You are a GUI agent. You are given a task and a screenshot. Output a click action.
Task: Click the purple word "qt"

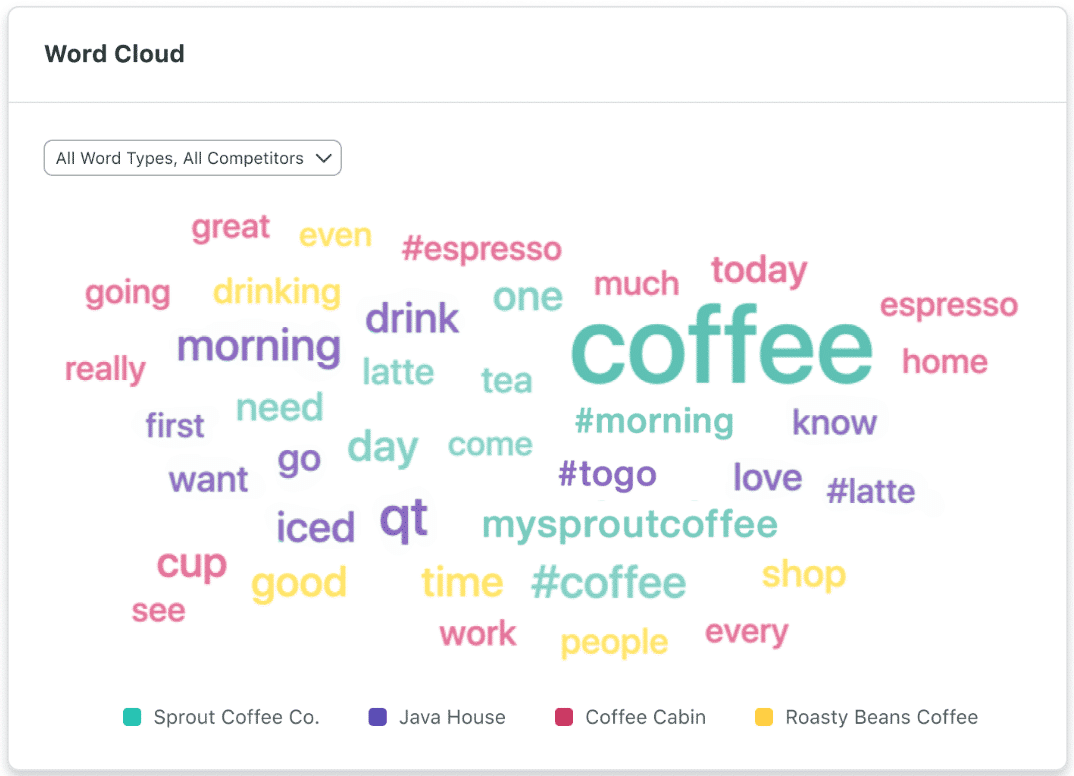click(404, 519)
